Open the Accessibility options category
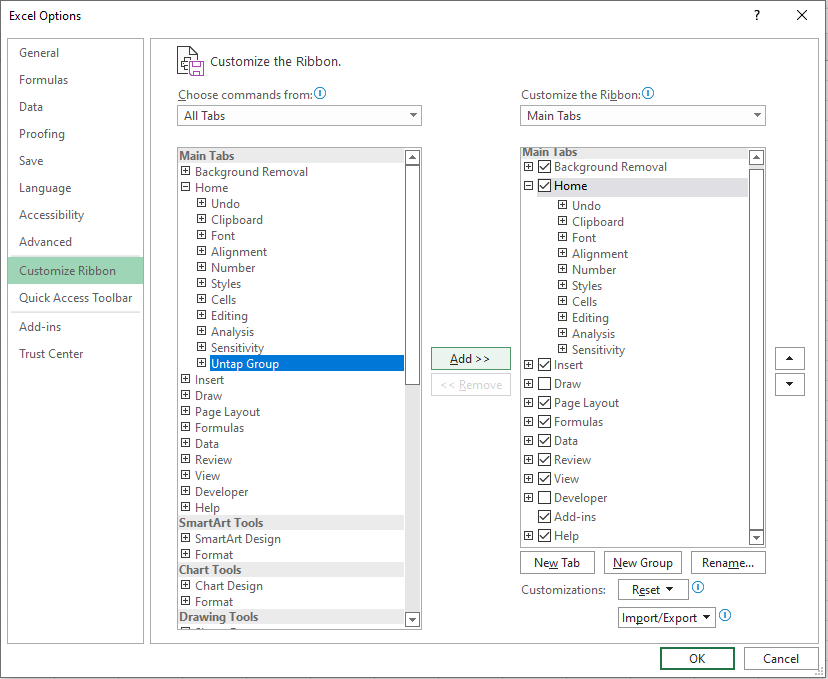The width and height of the screenshot is (828, 679). pyautogui.click(x=76, y=215)
